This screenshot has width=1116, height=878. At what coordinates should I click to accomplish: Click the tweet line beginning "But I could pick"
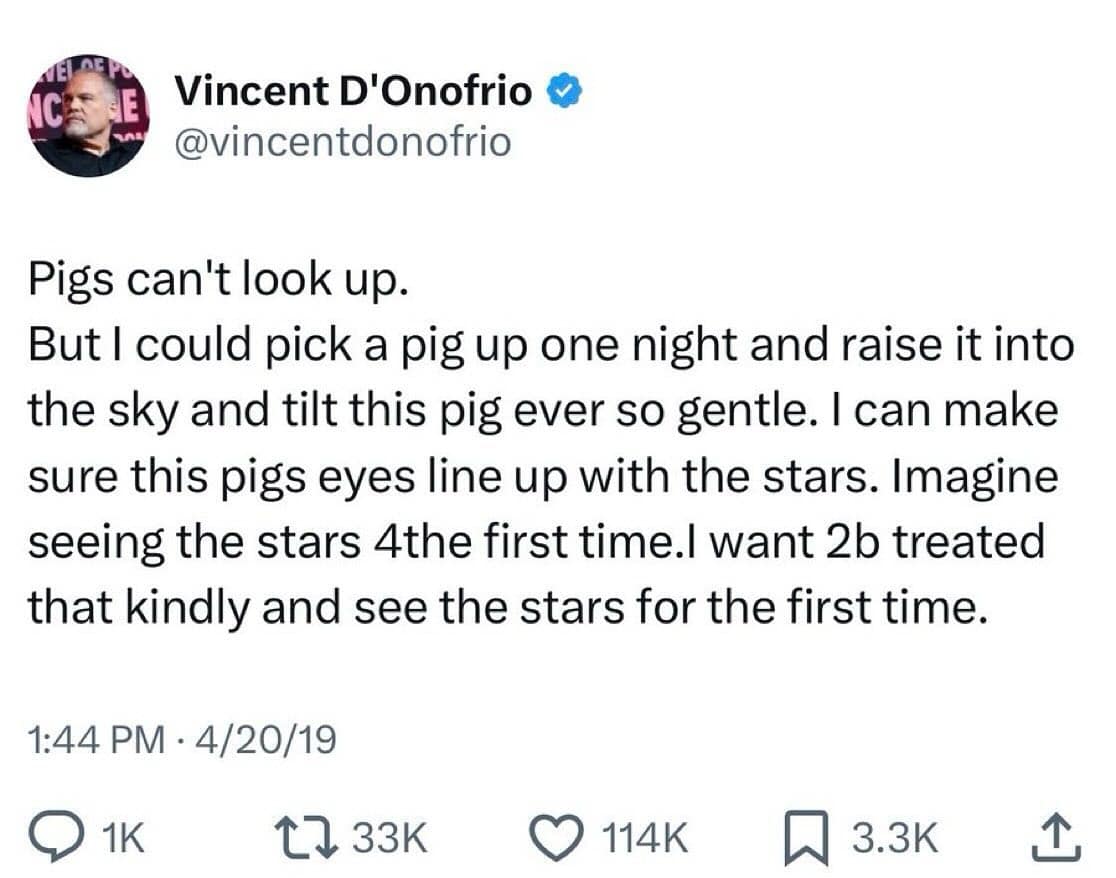(x=551, y=347)
